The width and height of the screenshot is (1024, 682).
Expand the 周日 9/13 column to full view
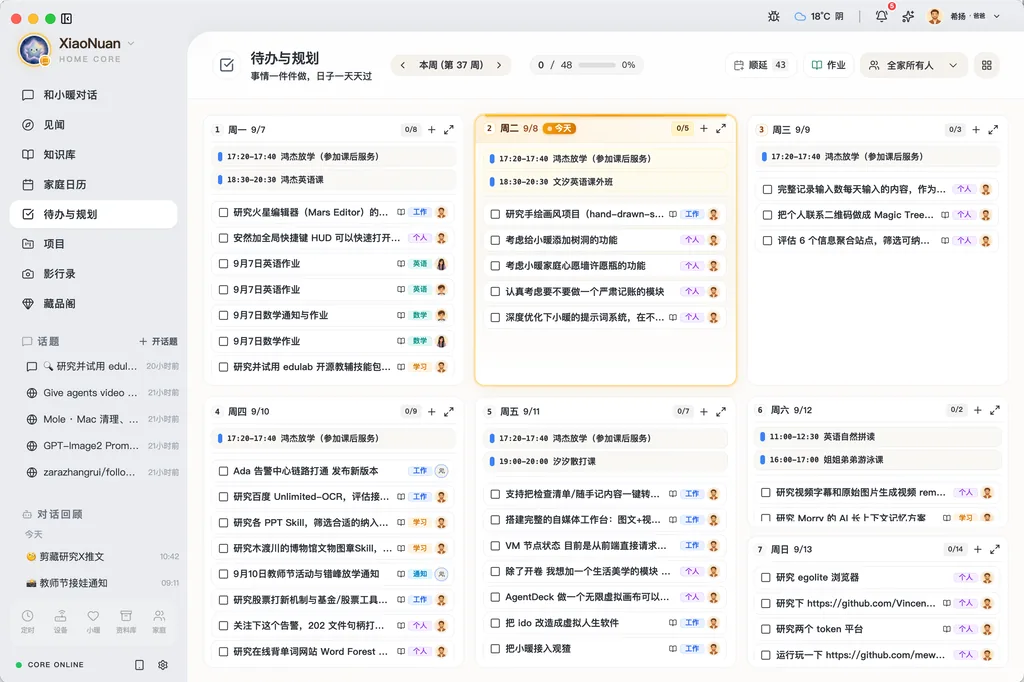click(995, 549)
